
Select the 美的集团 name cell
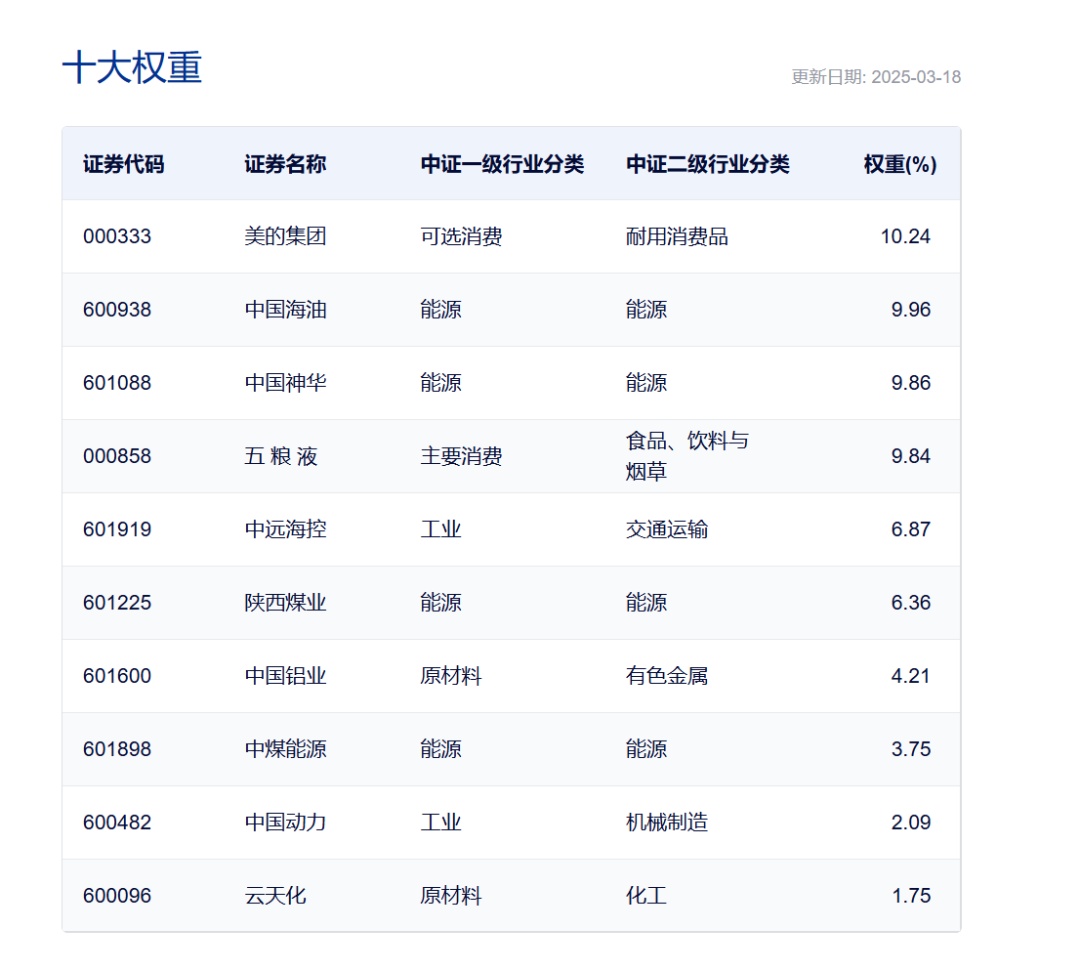(285, 236)
